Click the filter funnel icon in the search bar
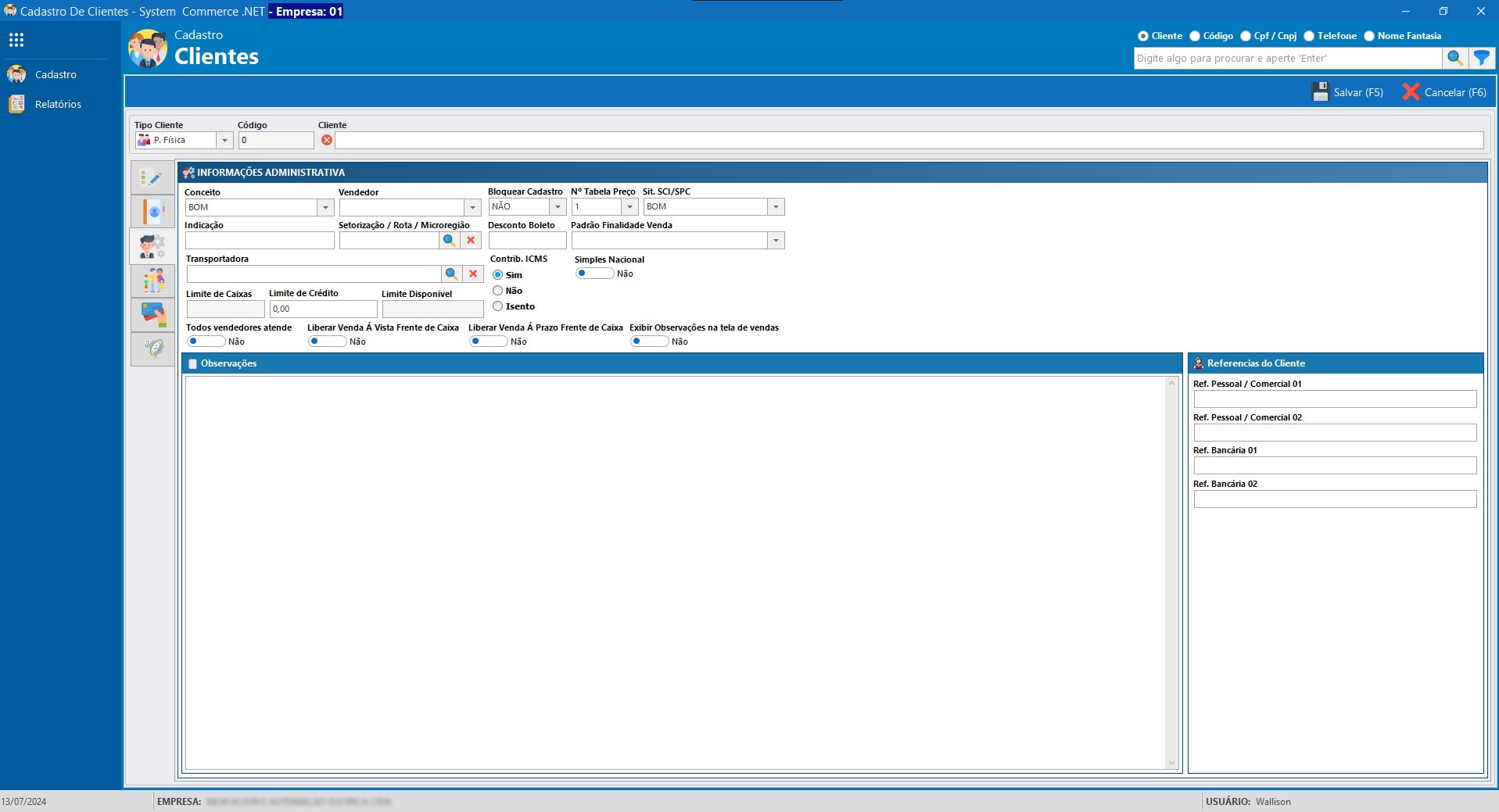The width and height of the screenshot is (1499, 812). pyautogui.click(x=1481, y=58)
